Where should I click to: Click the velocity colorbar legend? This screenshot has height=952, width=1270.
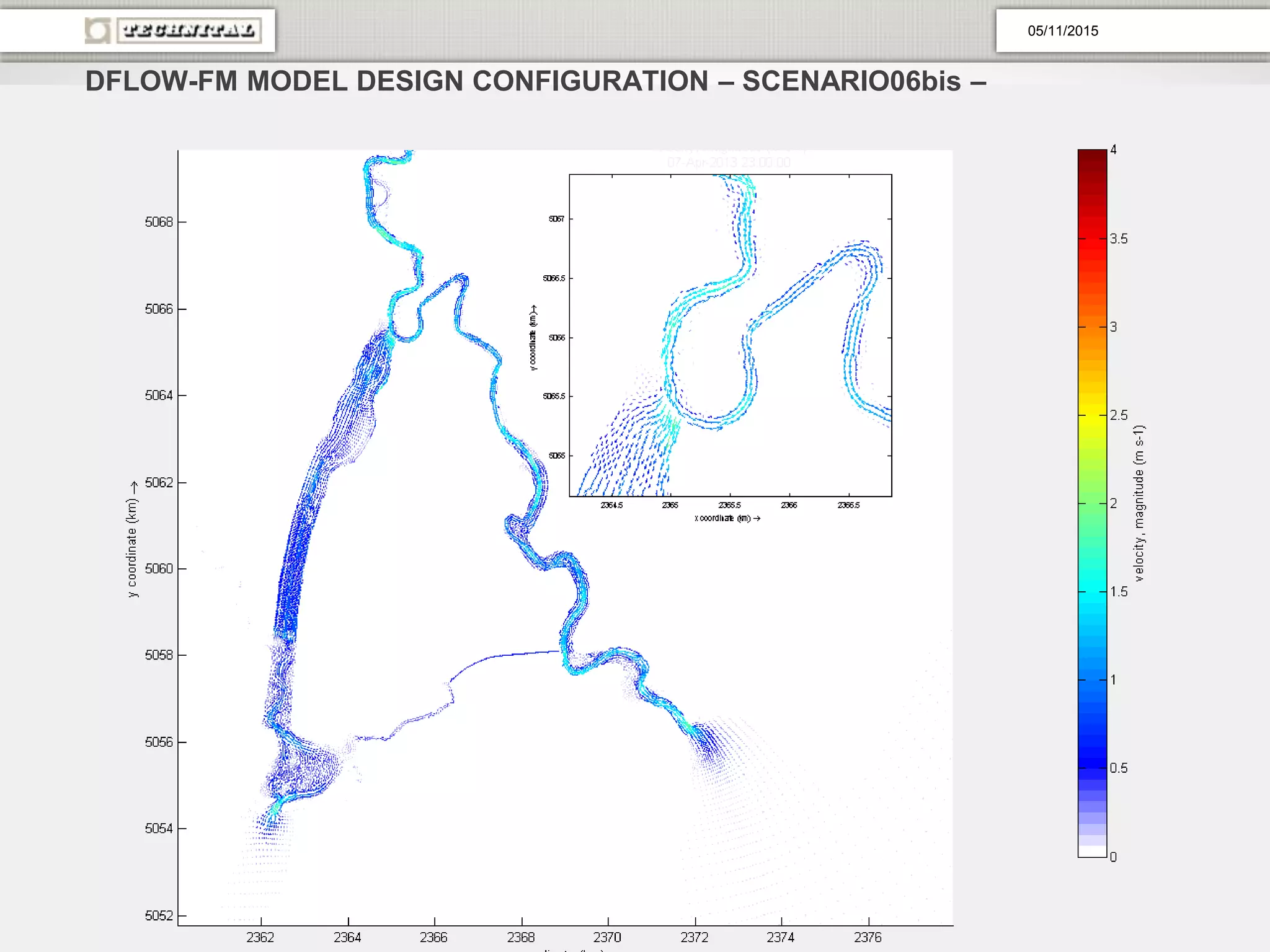point(1092,503)
